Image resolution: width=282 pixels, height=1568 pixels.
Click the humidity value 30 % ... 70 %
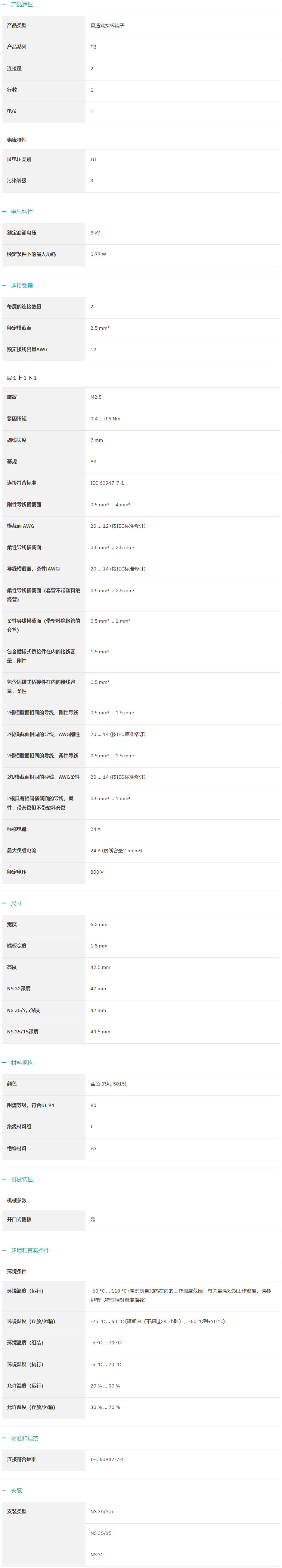[106, 1407]
